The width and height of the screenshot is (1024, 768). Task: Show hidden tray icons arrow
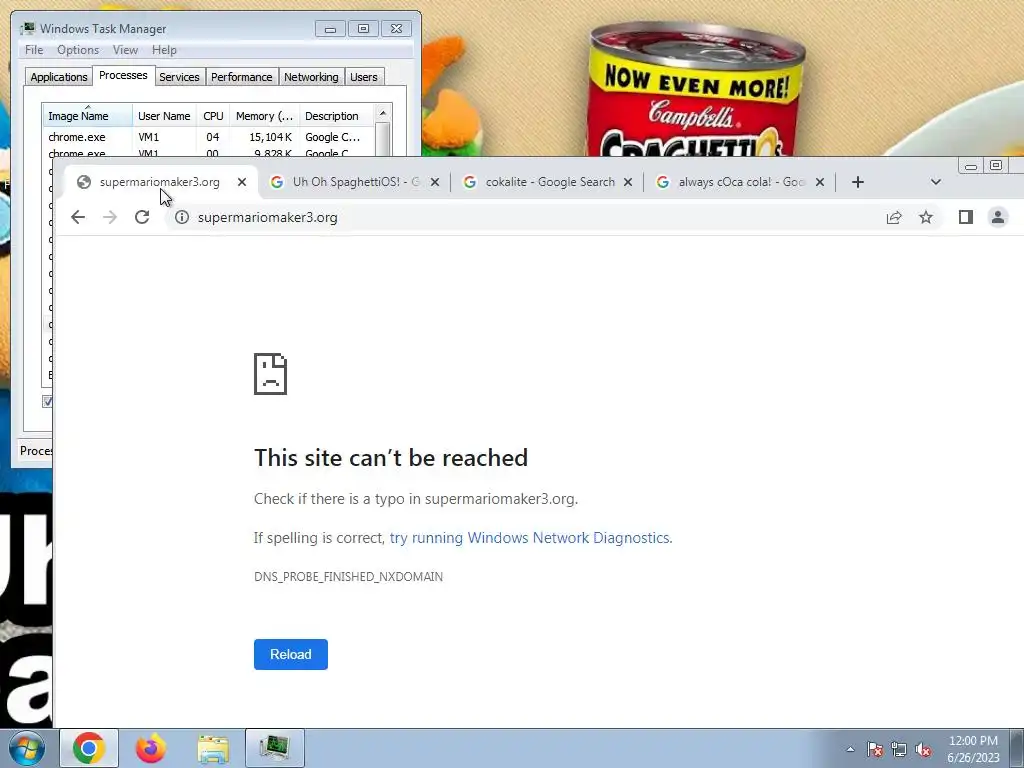coord(850,749)
